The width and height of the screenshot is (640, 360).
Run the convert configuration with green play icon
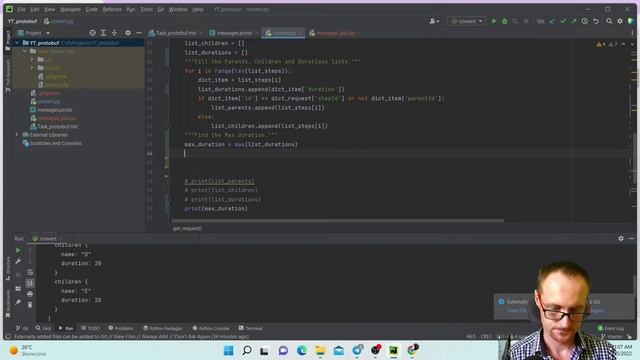[x=494, y=21]
